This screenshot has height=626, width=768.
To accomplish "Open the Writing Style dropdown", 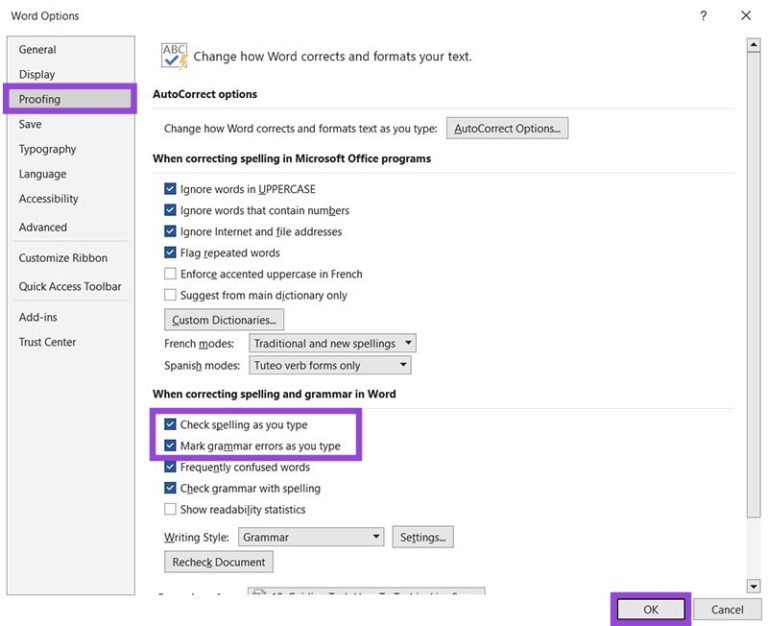I will pos(311,537).
